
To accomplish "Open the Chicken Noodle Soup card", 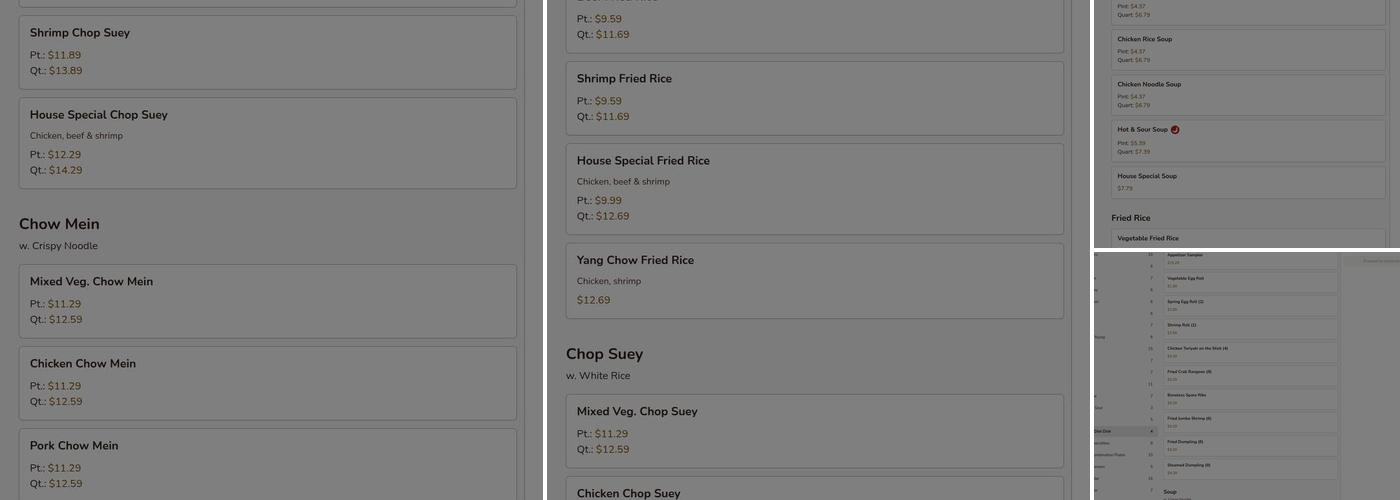I will point(1248,95).
